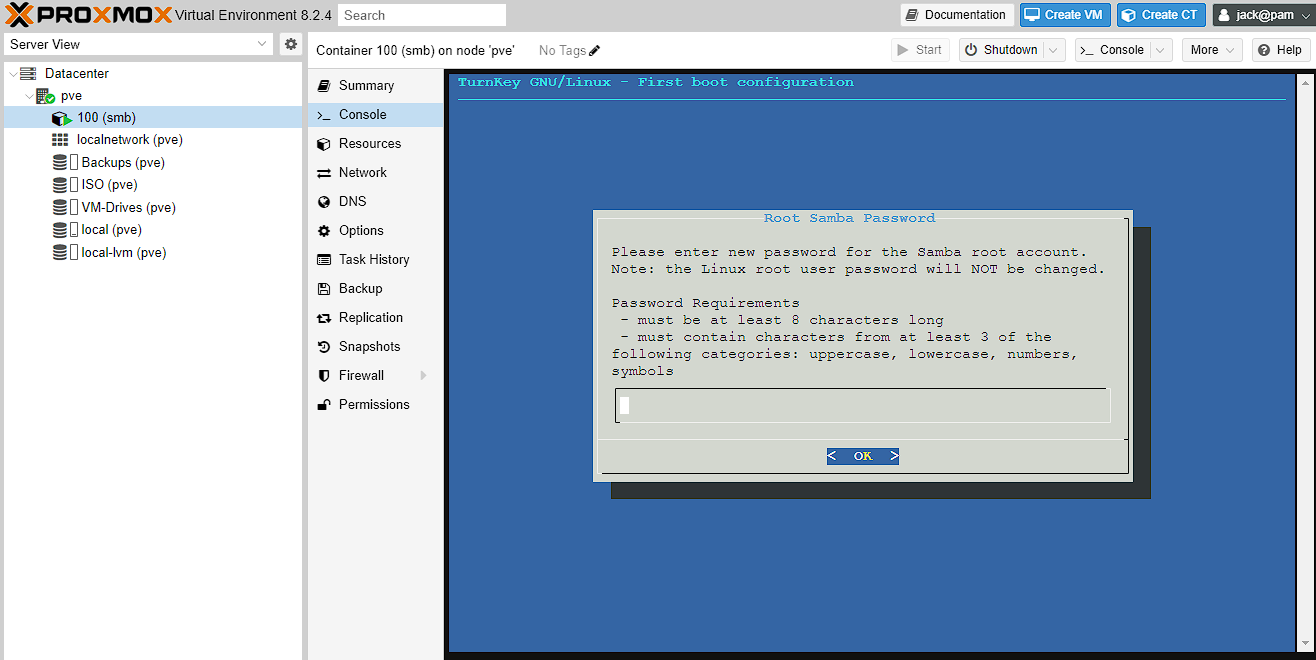The image size is (1316, 660).
Task: Collapse the pve node tree
Action: tap(29, 96)
